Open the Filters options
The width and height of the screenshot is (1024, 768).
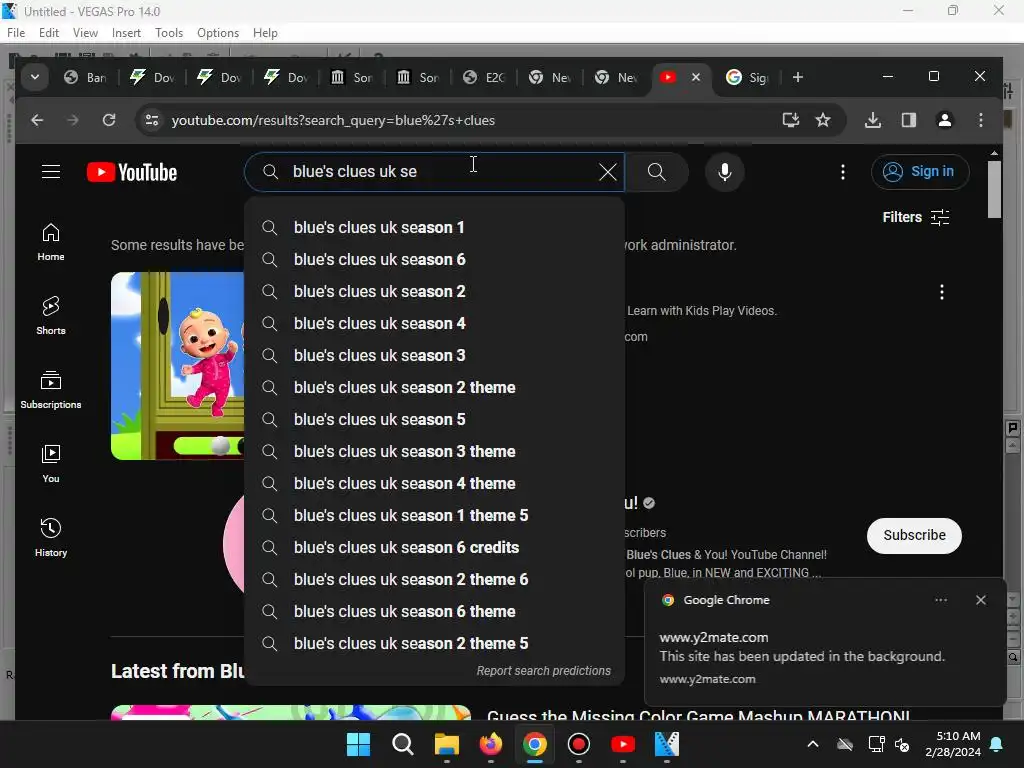pos(916,217)
